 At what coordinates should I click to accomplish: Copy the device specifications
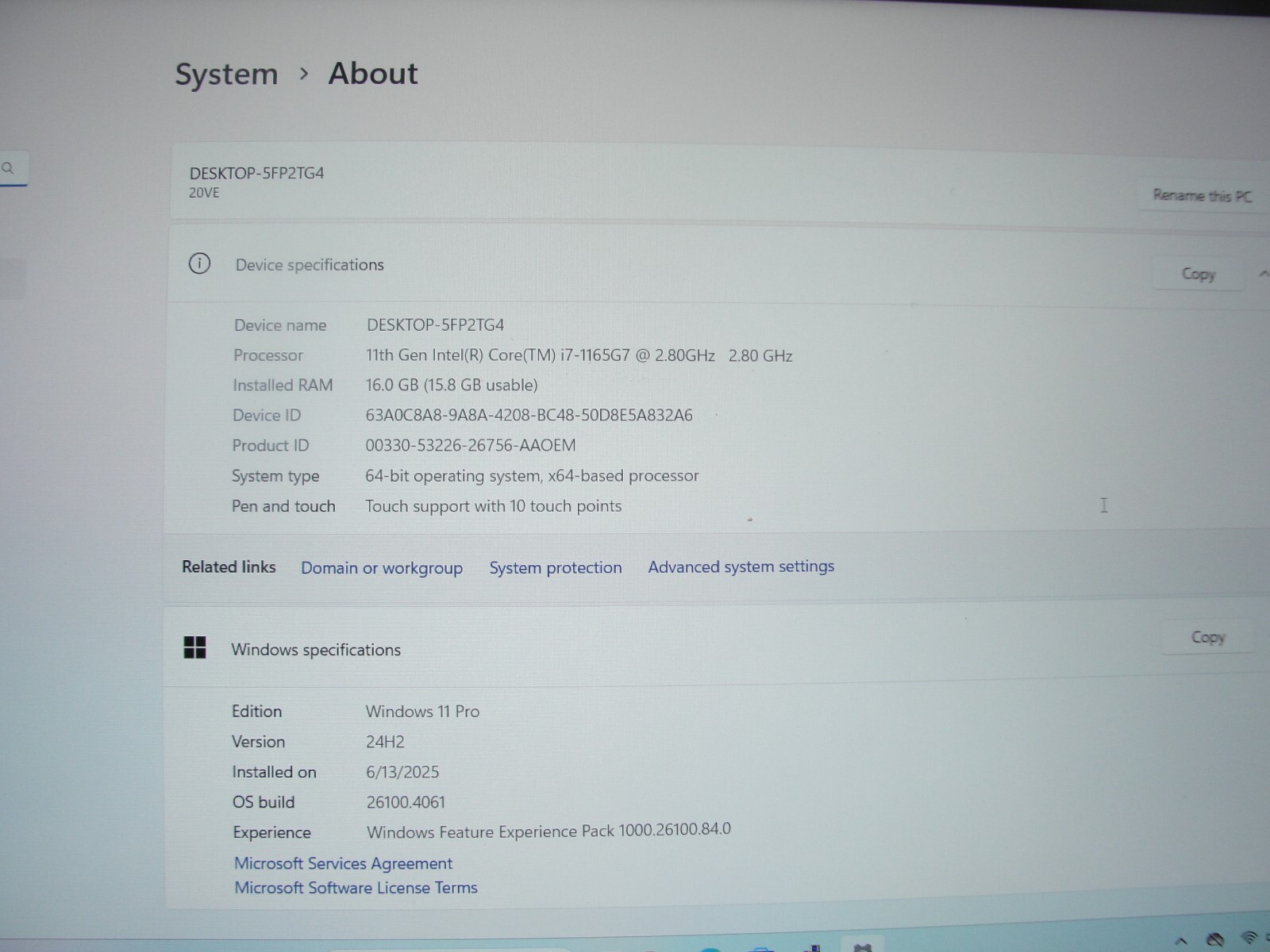pos(1198,274)
